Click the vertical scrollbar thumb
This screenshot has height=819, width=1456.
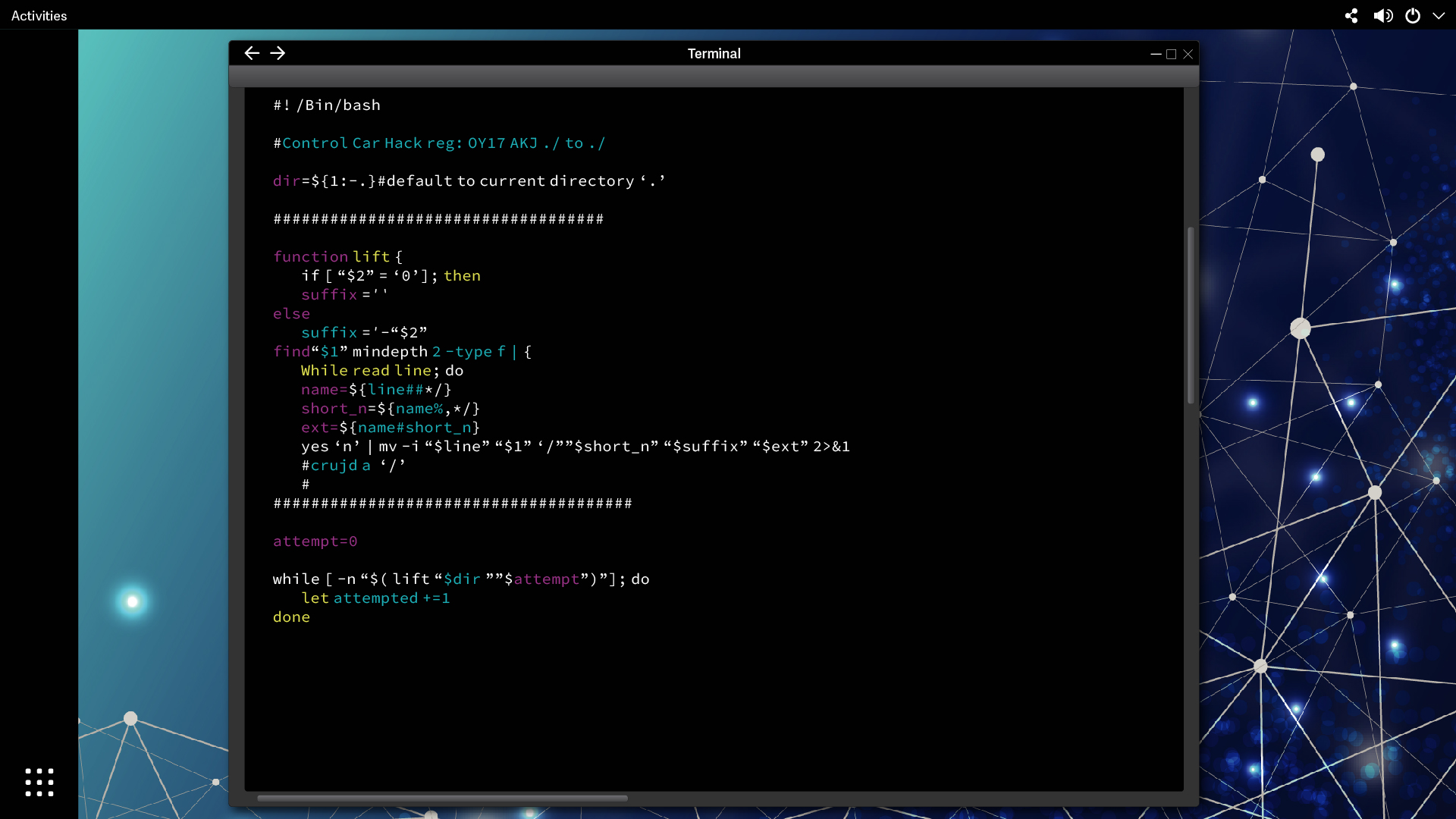(x=1191, y=315)
